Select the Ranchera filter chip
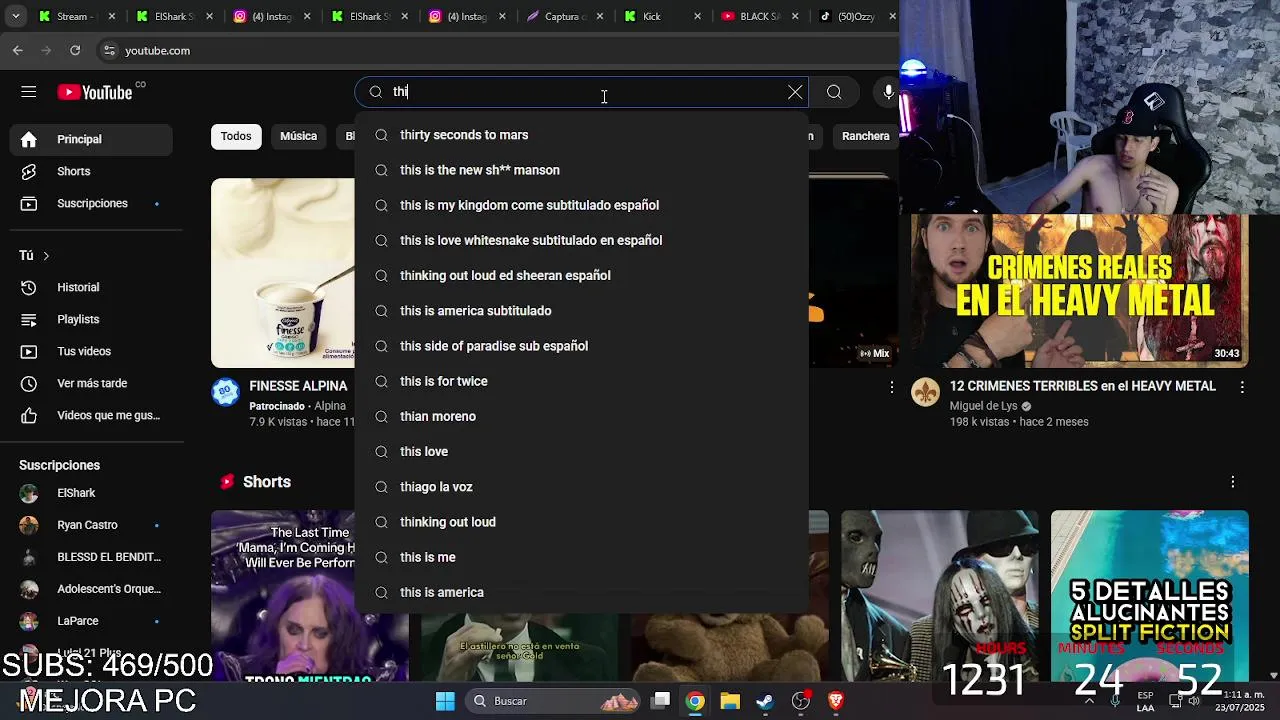 (x=865, y=136)
